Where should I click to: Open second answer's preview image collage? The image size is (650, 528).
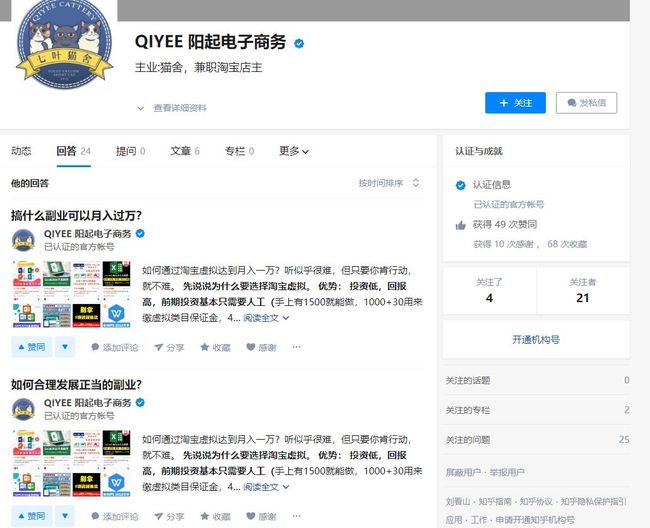(71, 463)
